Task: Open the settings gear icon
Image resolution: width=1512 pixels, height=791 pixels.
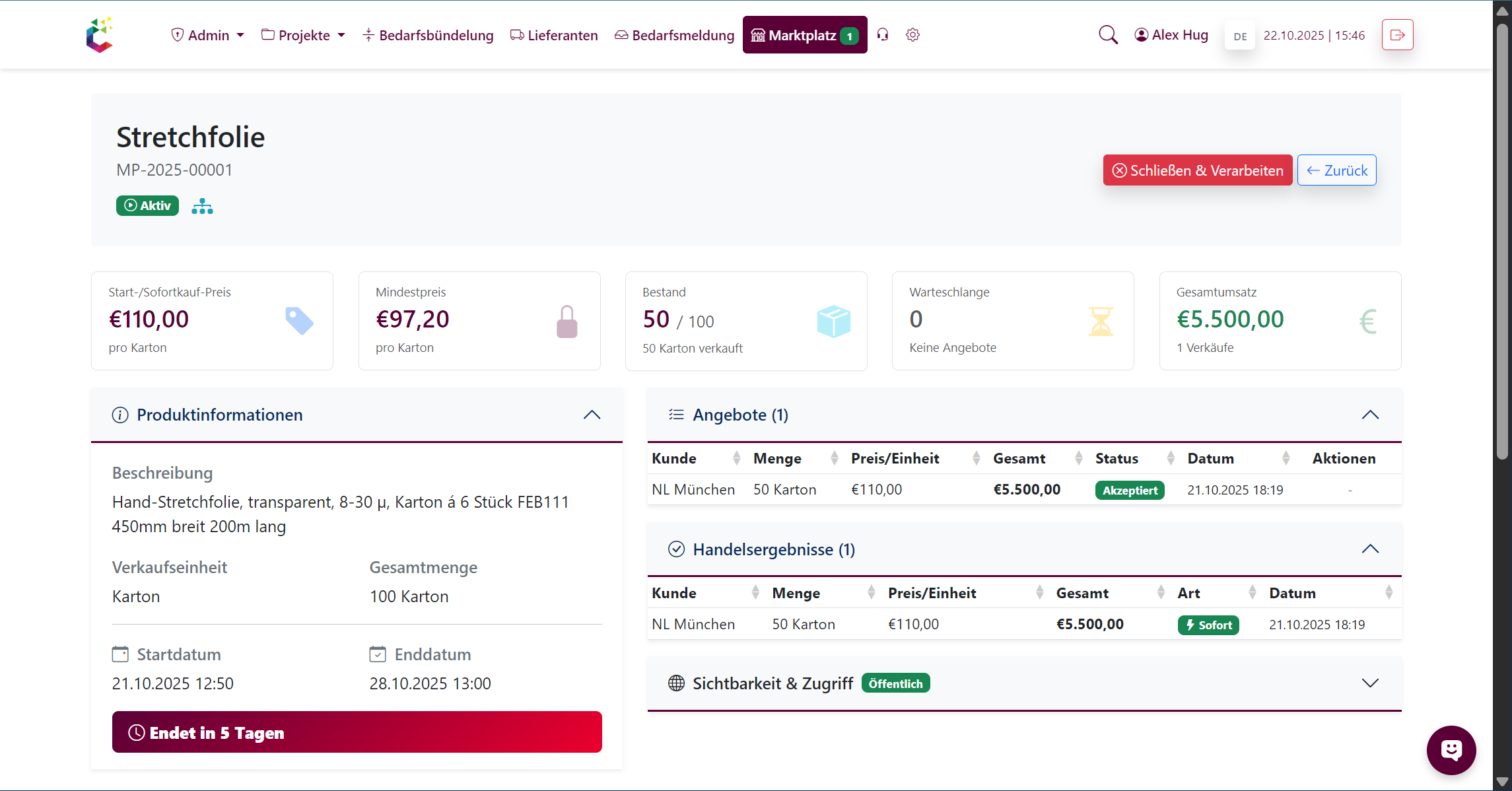Action: (912, 35)
